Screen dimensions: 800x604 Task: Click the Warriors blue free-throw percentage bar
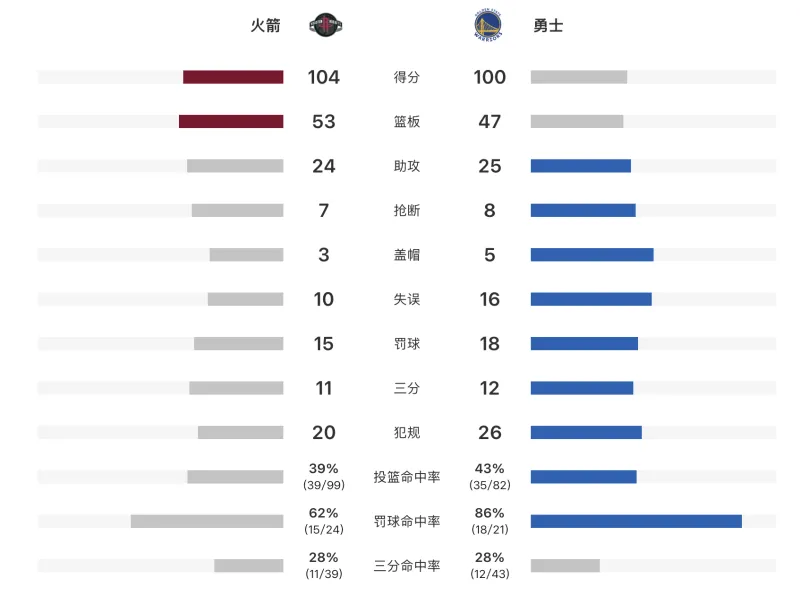pyautogui.click(x=636, y=521)
